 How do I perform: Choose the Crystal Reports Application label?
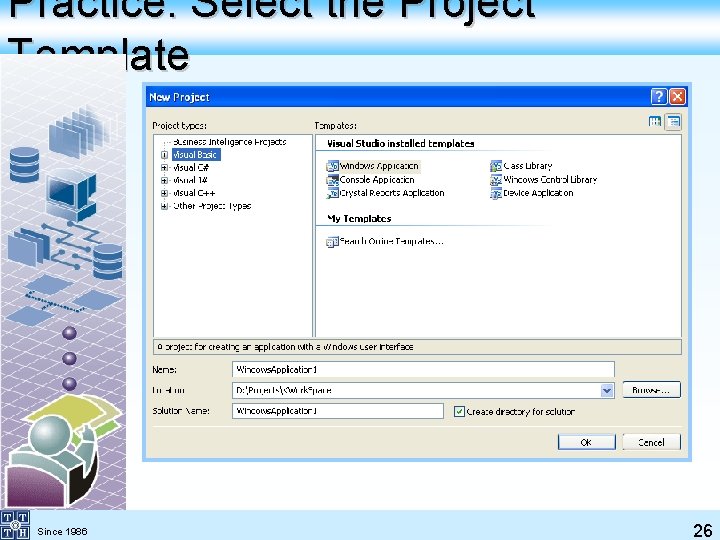pyautogui.click(x=392, y=193)
